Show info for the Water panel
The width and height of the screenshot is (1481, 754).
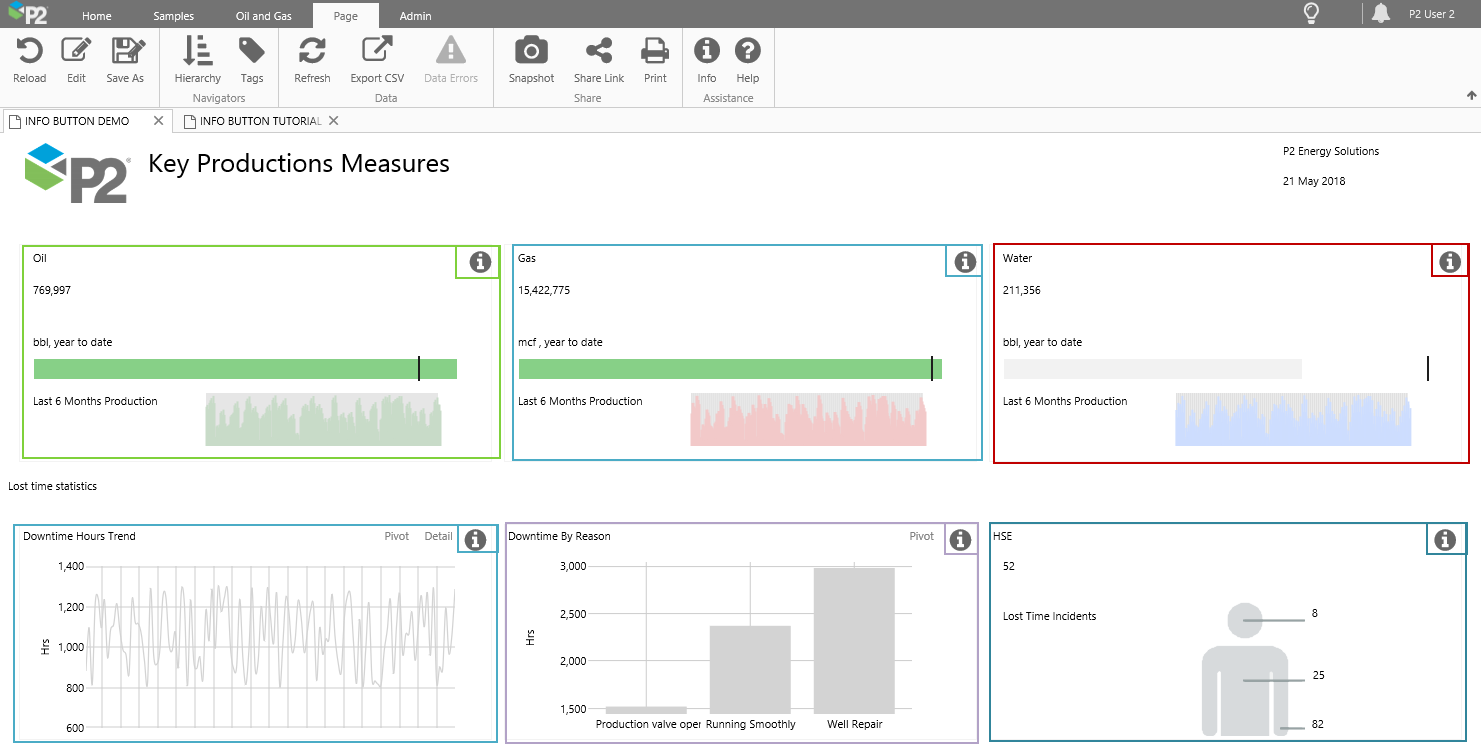pyautogui.click(x=1450, y=262)
